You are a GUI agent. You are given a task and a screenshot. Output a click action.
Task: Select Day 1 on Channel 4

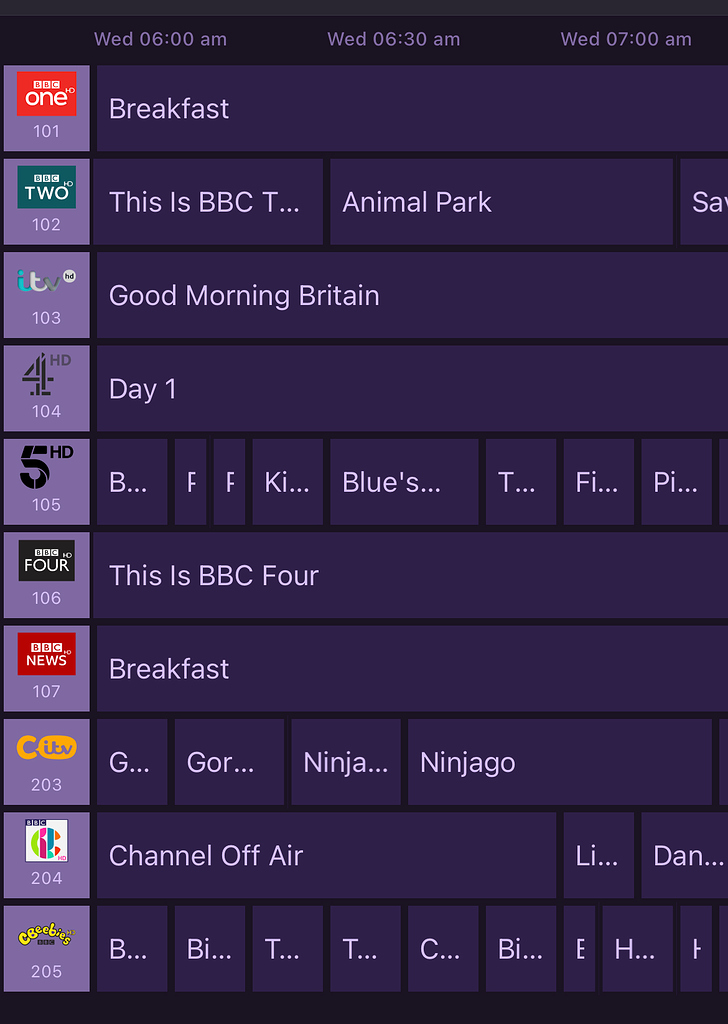[412, 389]
